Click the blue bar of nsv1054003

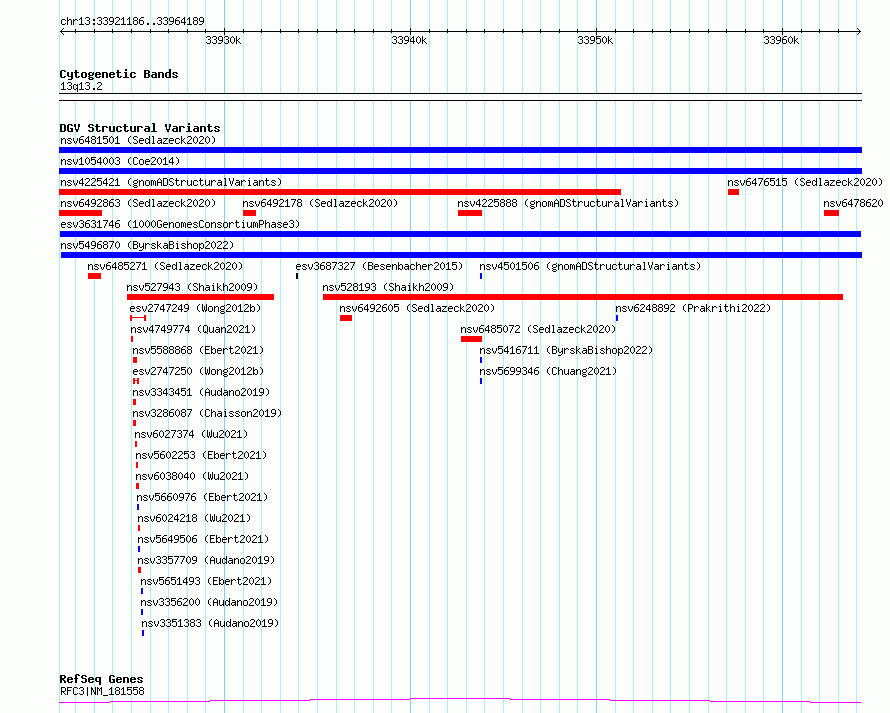click(x=460, y=171)
